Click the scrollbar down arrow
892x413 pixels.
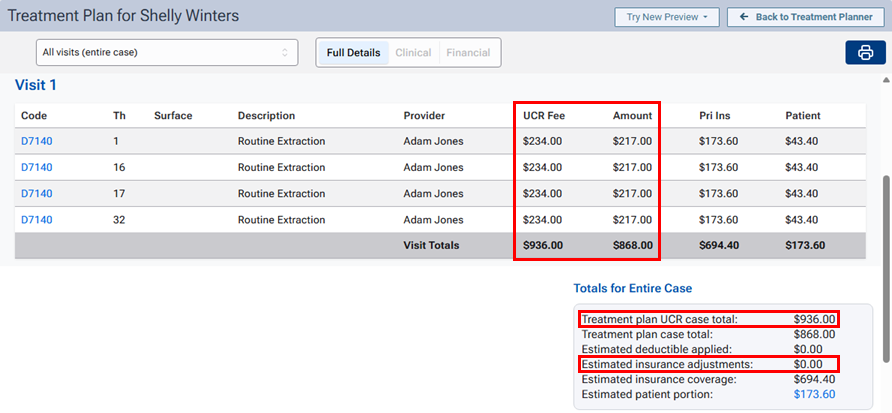click(x=884, y=405)
